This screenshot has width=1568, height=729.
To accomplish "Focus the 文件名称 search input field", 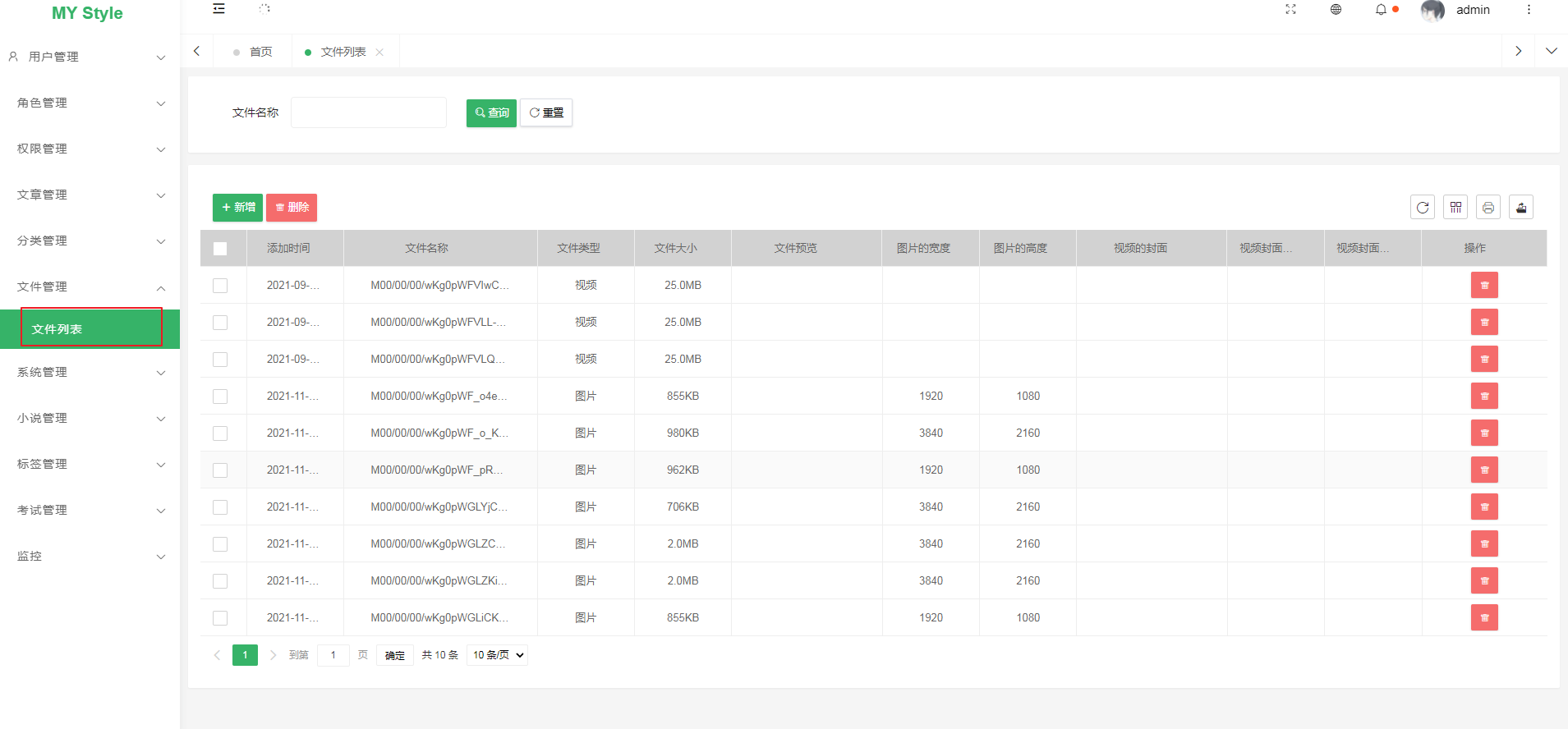I will [x=369, y=113].
